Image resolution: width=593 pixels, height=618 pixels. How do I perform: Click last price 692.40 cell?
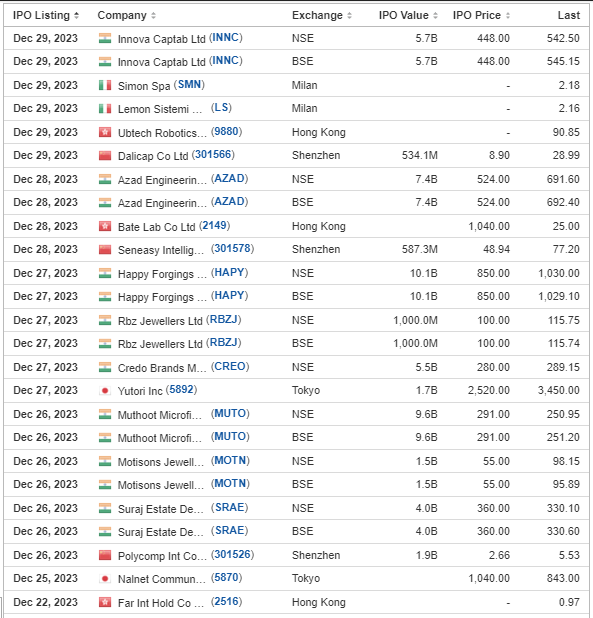(563, 203)
